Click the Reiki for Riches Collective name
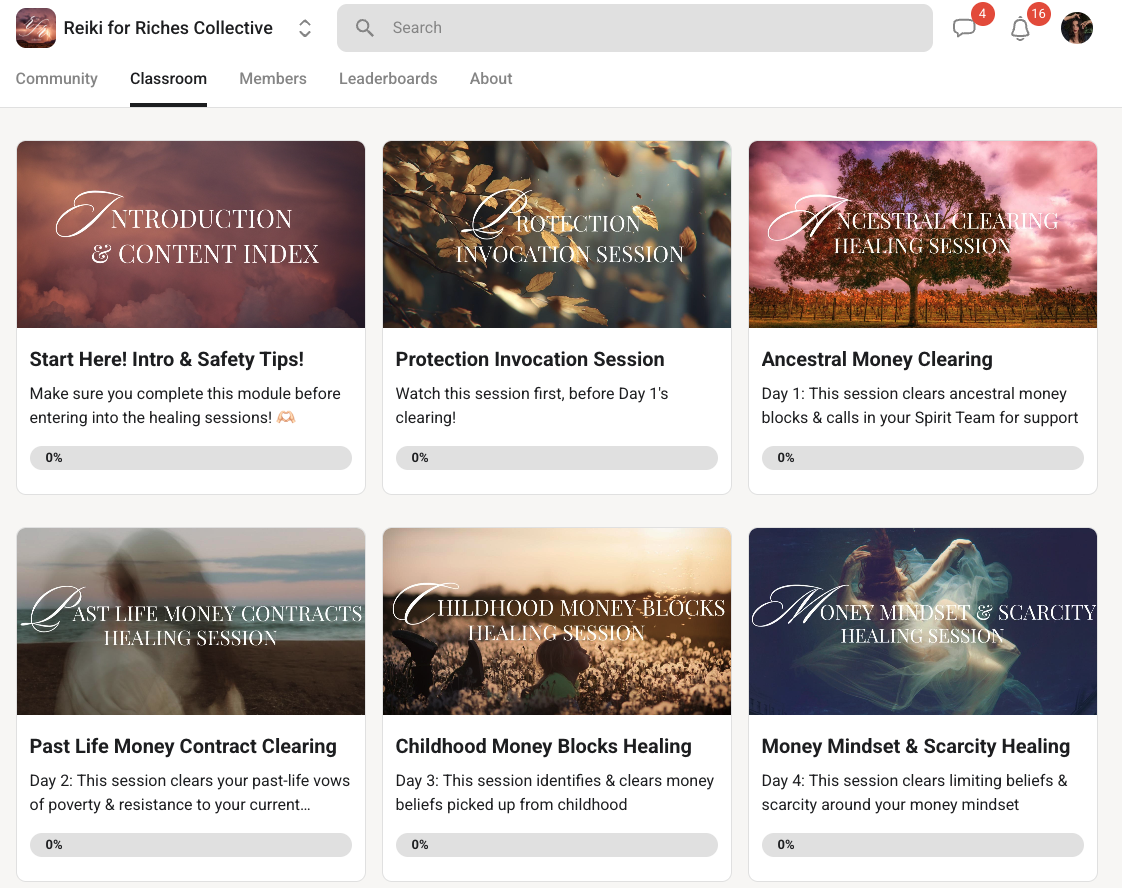The image size is (1122, 888). coord(168,28)
